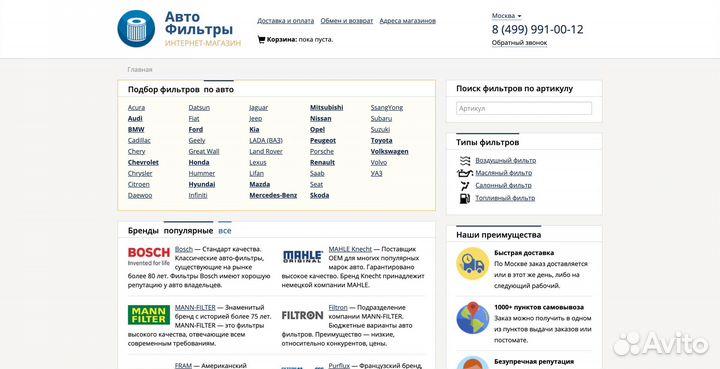720x369 pixels.
Task: Open the Bosch brand link
Action: [x=184, y=249]
